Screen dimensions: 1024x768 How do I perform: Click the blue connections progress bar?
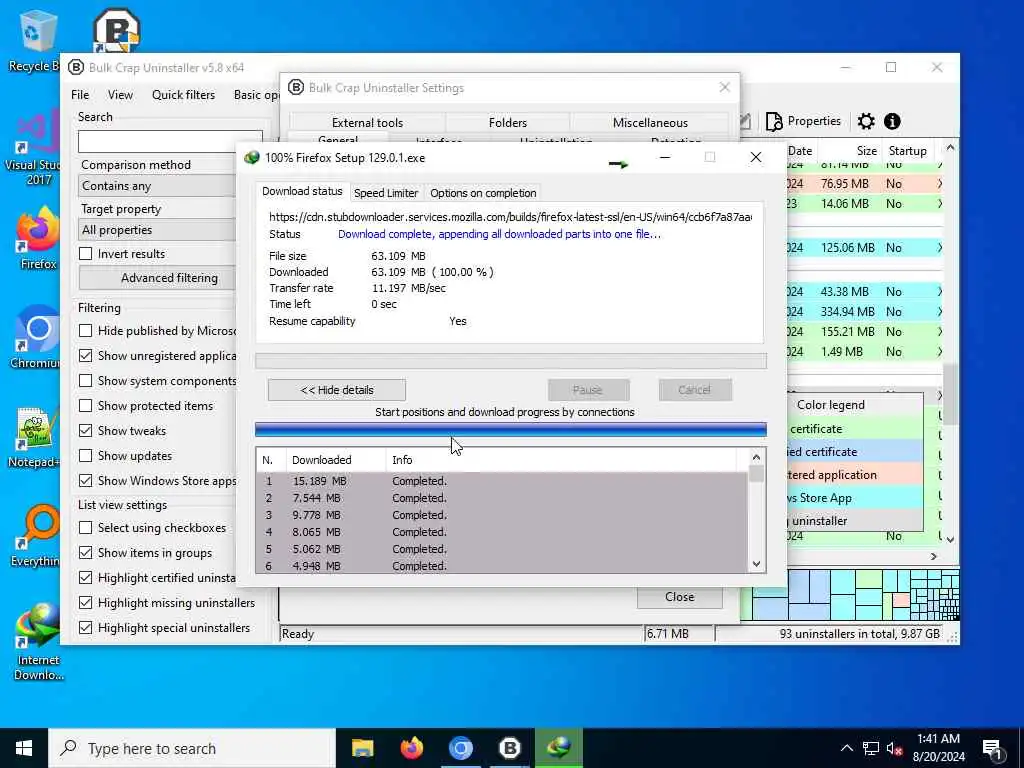pos(511,429)
